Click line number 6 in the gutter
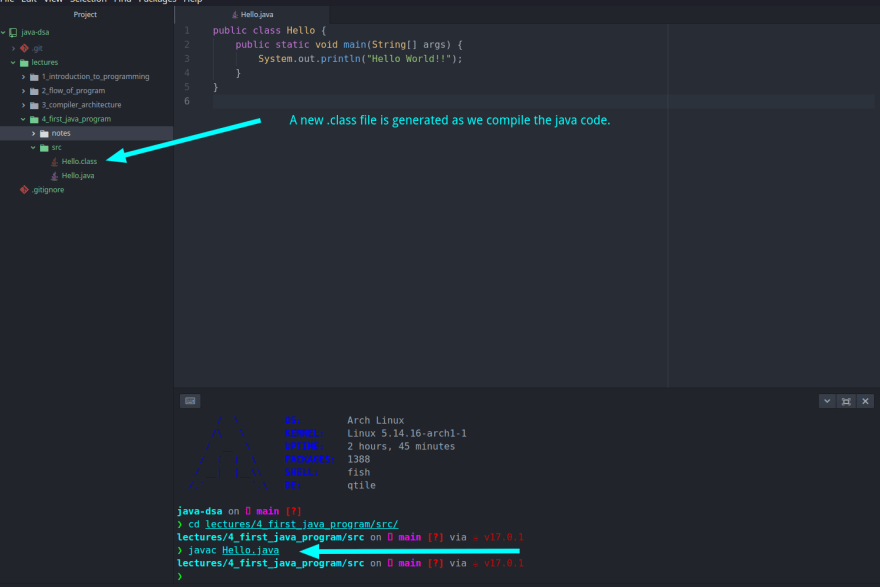Viewport: 880px width, 587px height. [x=187, y=101]
